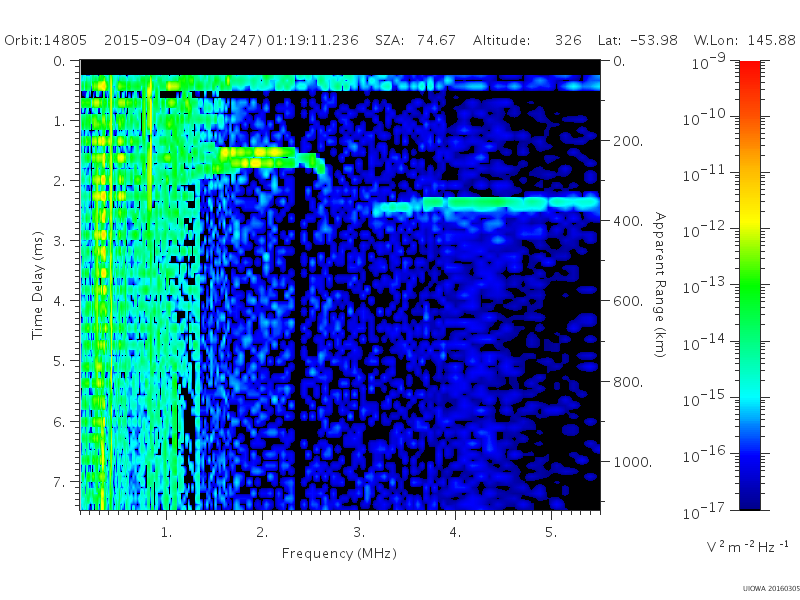Click the 1. tick on frequency axis
This screenshot has width=800, height=600.
click(166, 532)
